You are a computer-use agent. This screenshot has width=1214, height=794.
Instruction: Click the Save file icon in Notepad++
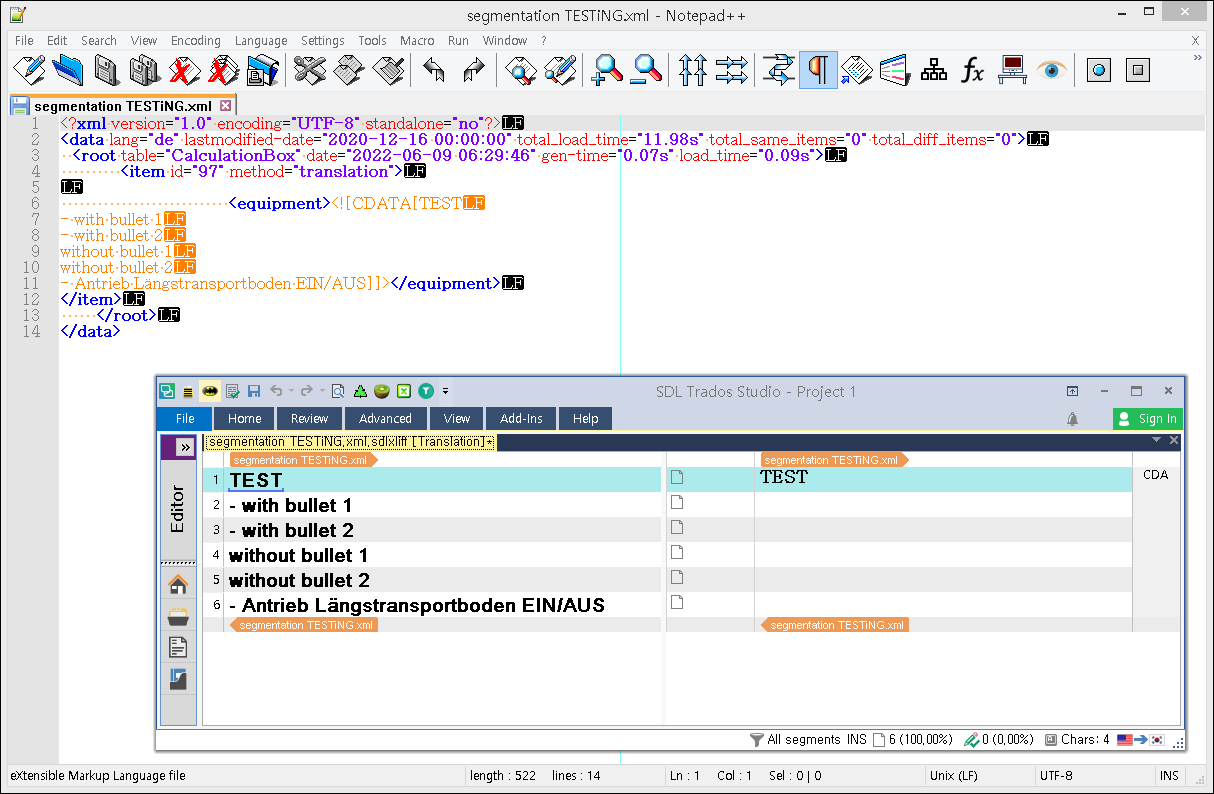click(x=105, y=69)
